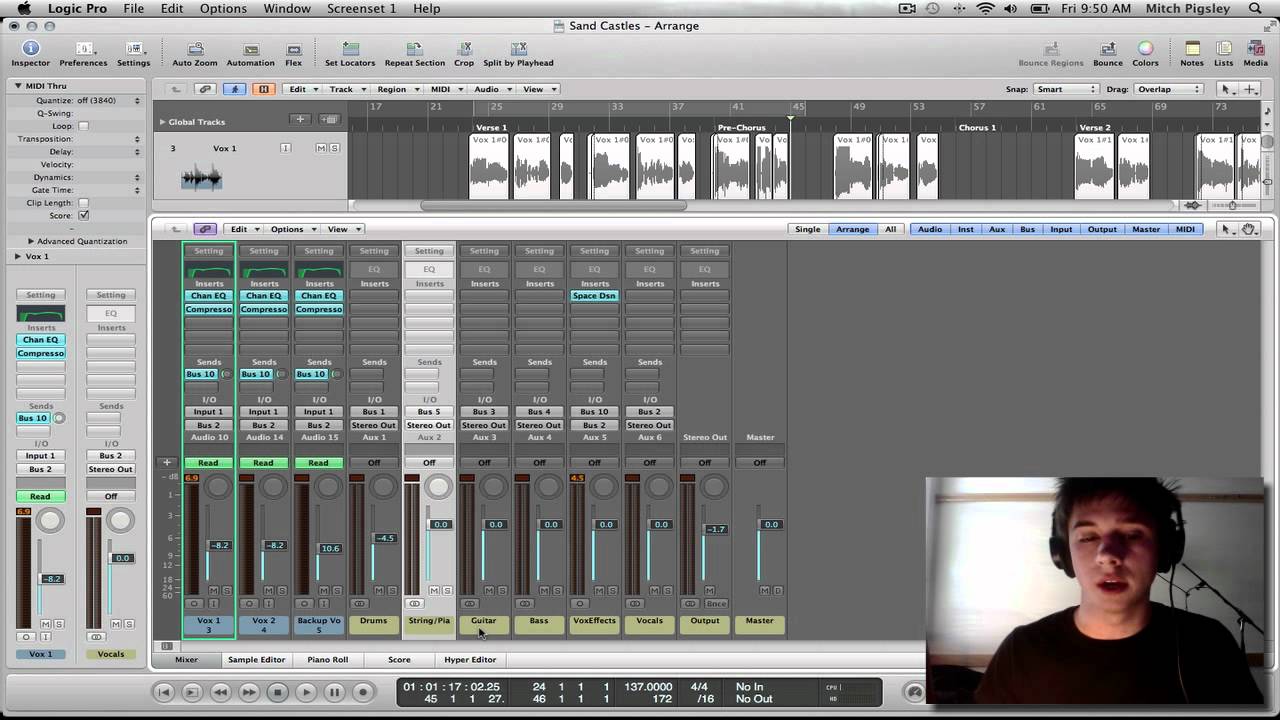
Task: Collapse the MIDI Thru region parameters
Action: click(x=18, y=86)
